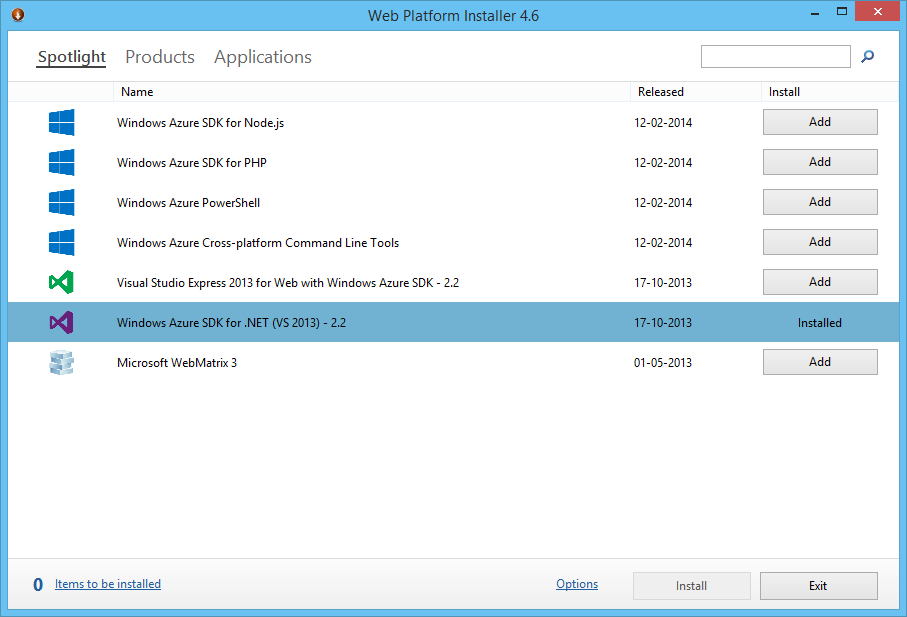Click the Windows logo icon beside Windows Azure PowerShell
The width and height of the screenshot is (907, 617).
point(61,202)
